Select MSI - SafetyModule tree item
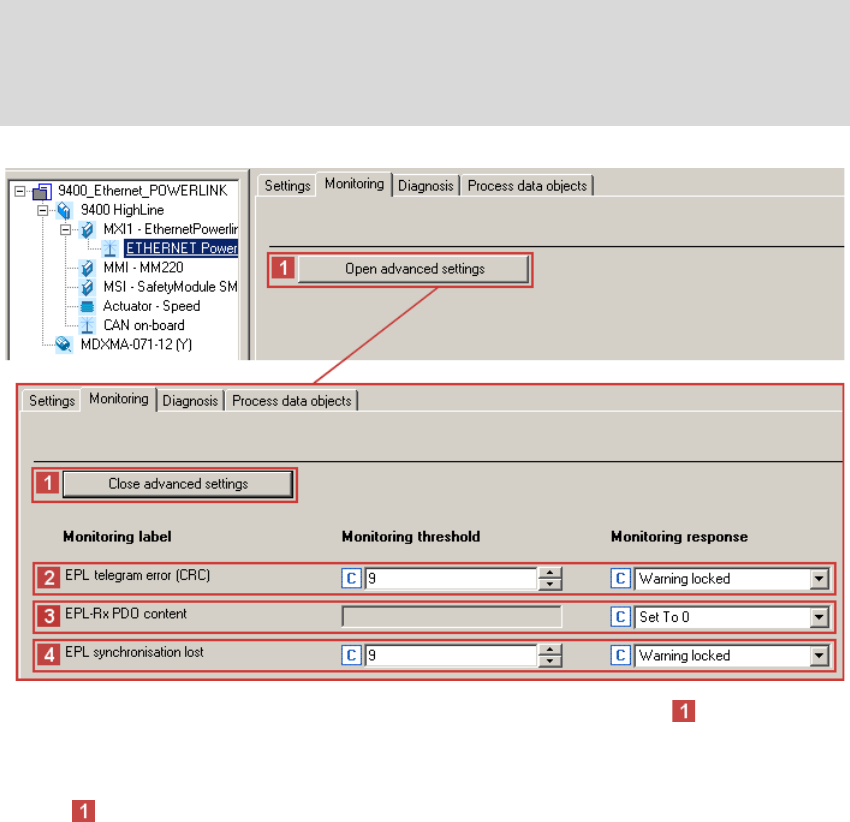This screenshot has width=850, height=822. [170, 287]
